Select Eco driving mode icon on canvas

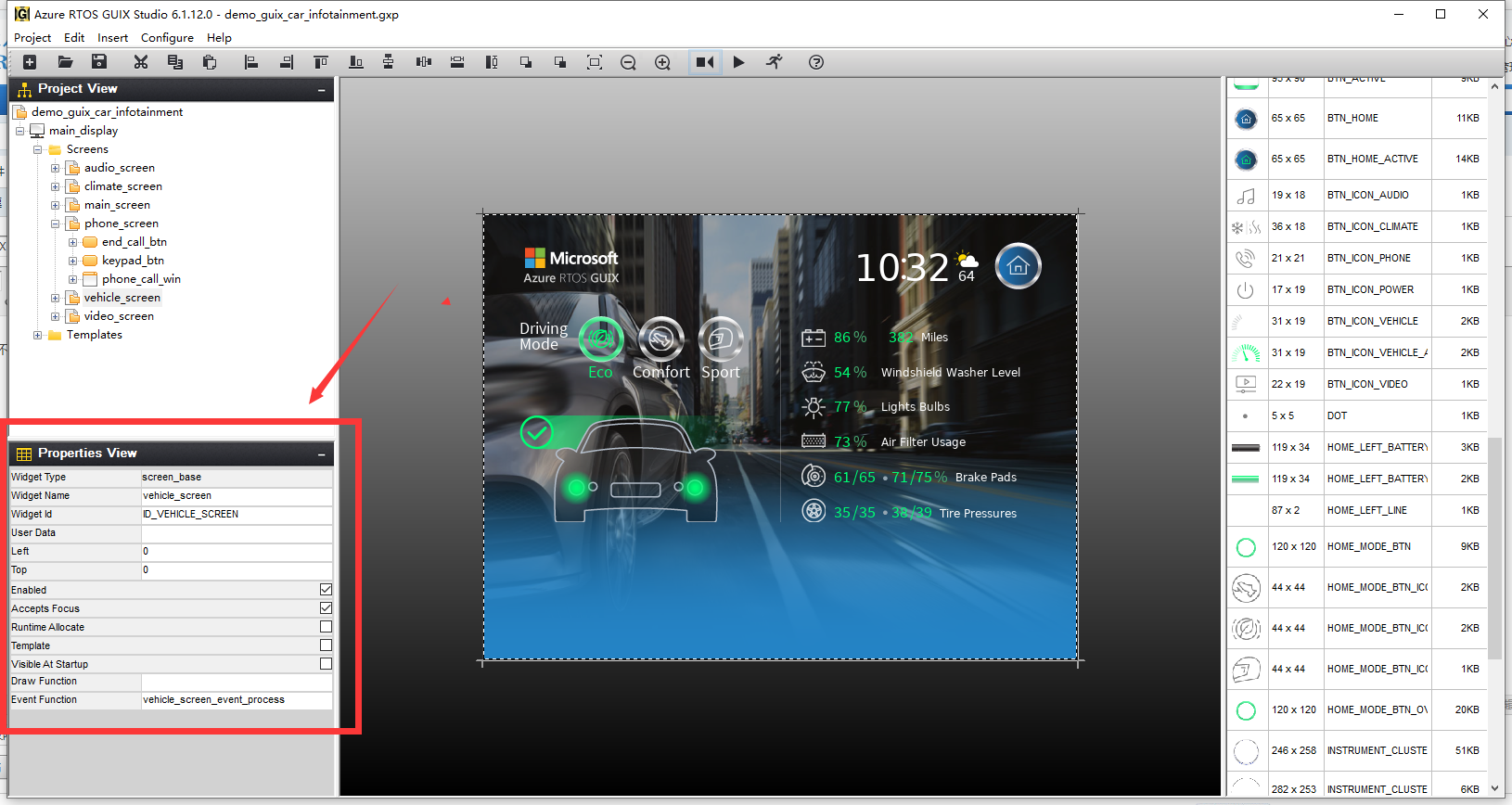coord(601,339)
